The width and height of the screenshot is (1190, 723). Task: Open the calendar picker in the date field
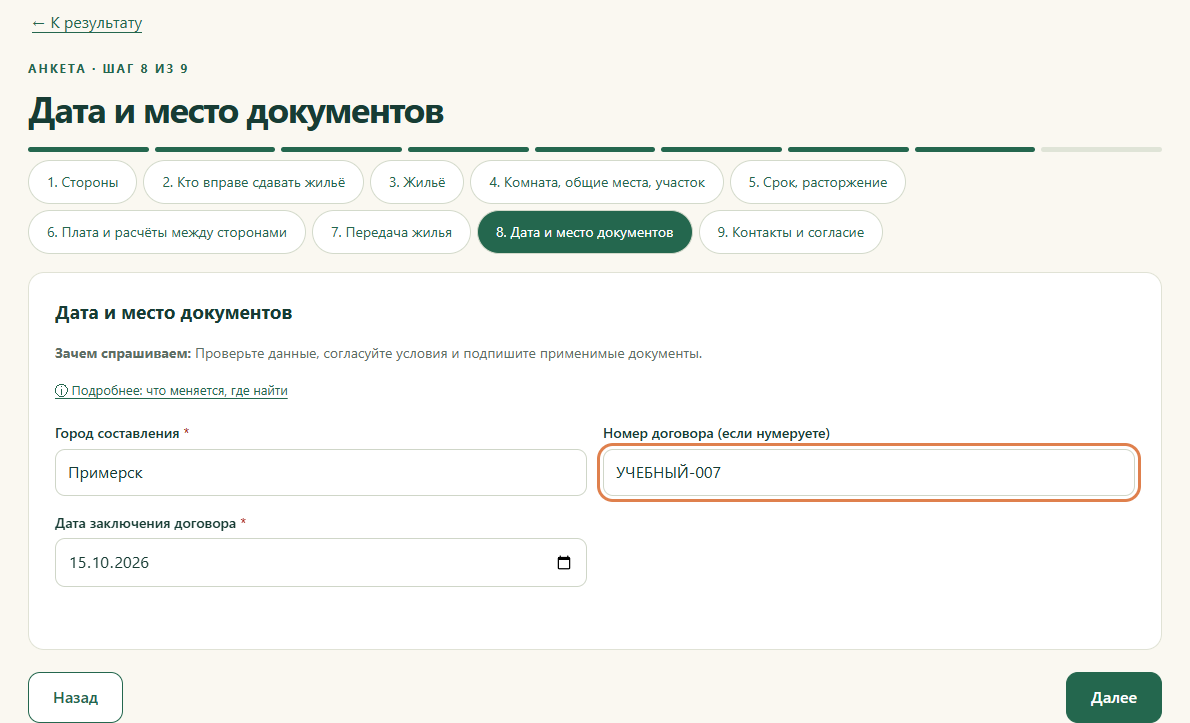click(563, 562)
